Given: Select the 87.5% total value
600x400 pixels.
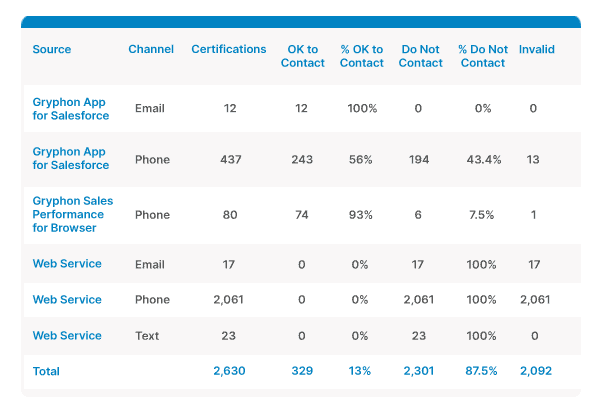Looking at the screenshot, I should click(481, 371).
